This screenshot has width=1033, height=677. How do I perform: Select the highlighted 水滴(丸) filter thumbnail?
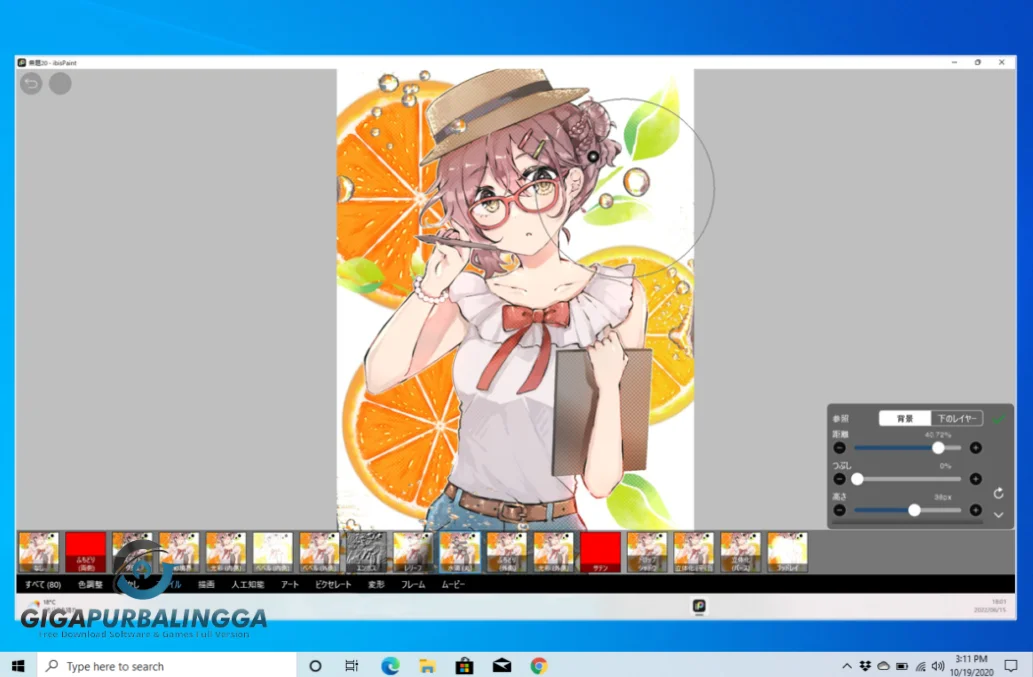(460, 552)
